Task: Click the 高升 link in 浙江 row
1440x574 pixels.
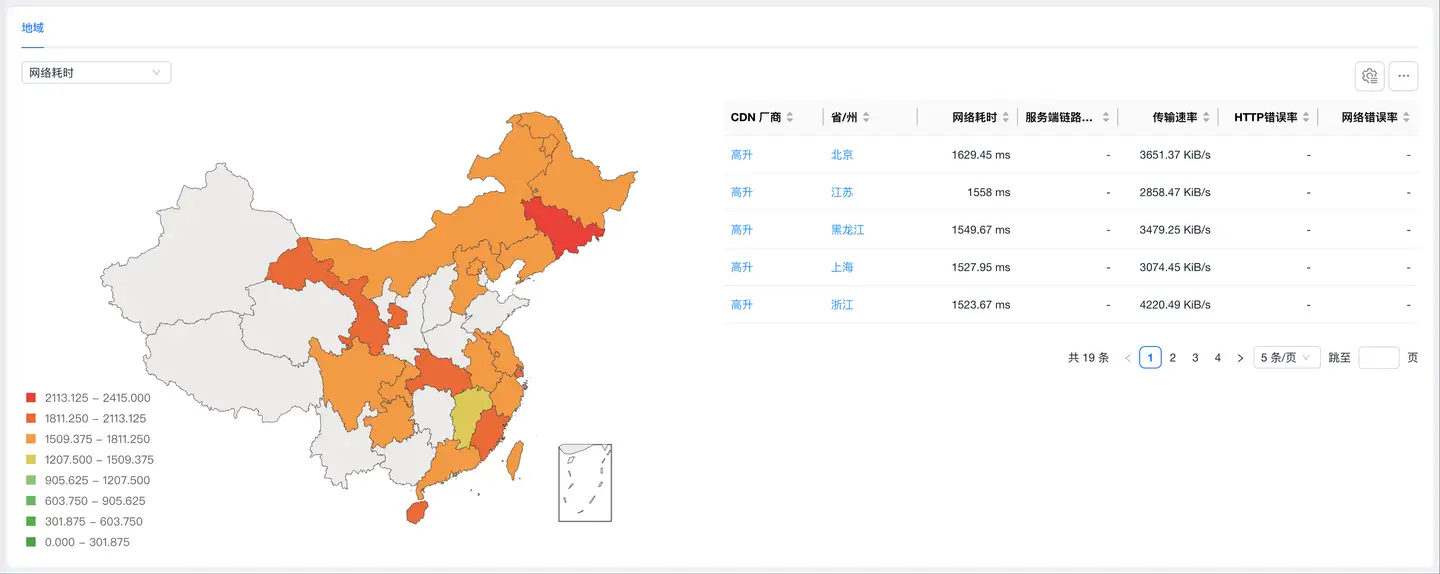Action: coord(741,305)
